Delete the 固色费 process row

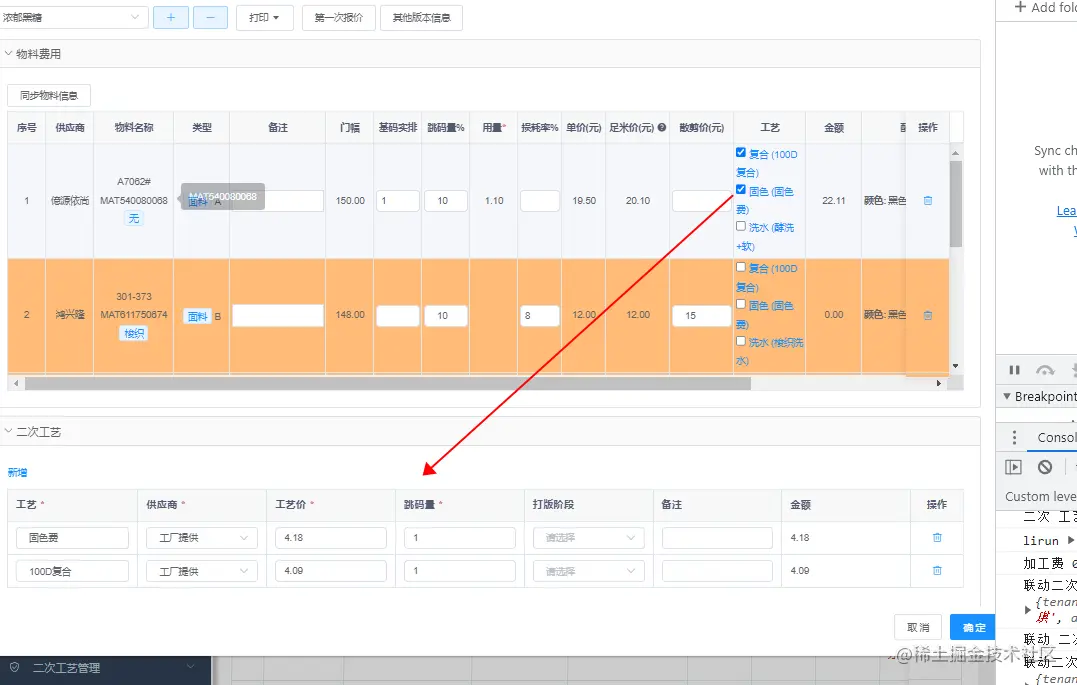coord(937,537)
